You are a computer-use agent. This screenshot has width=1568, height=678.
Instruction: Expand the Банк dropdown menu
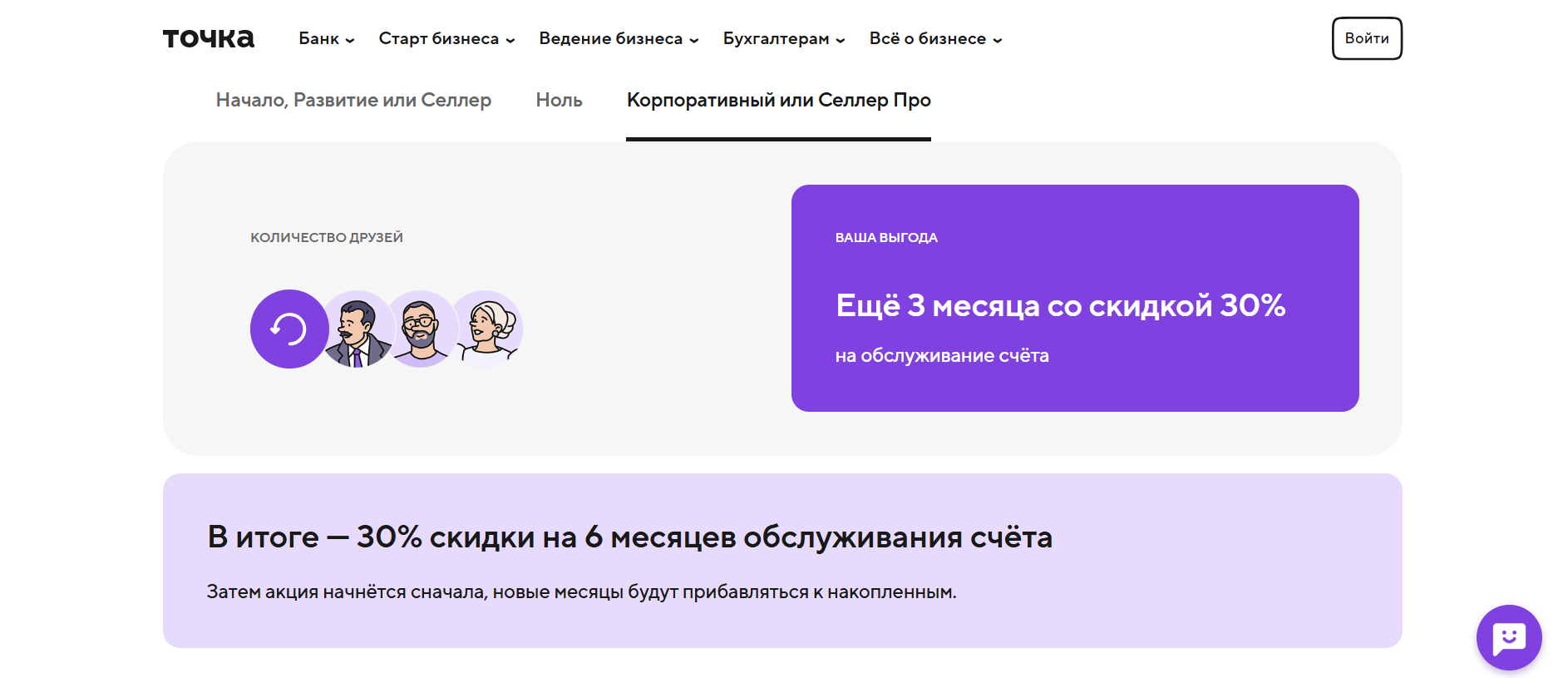click(x=327, y=38)
